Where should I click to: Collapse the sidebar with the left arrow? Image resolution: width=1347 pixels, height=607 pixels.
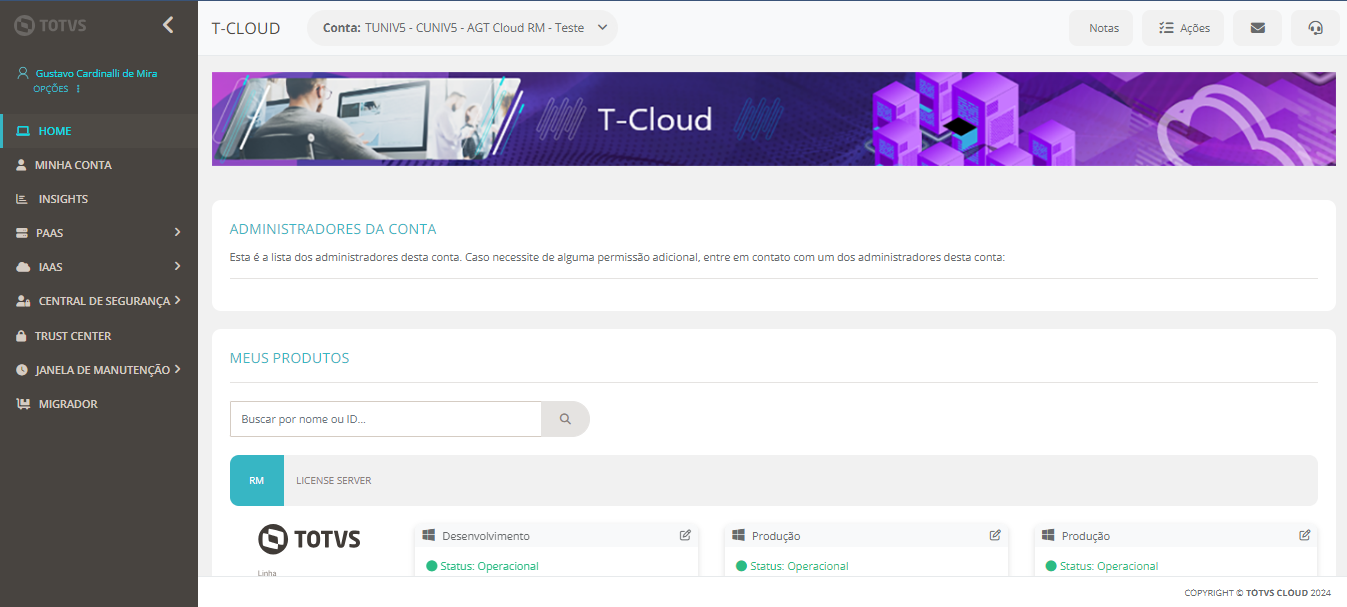click(x=168, y=25)
